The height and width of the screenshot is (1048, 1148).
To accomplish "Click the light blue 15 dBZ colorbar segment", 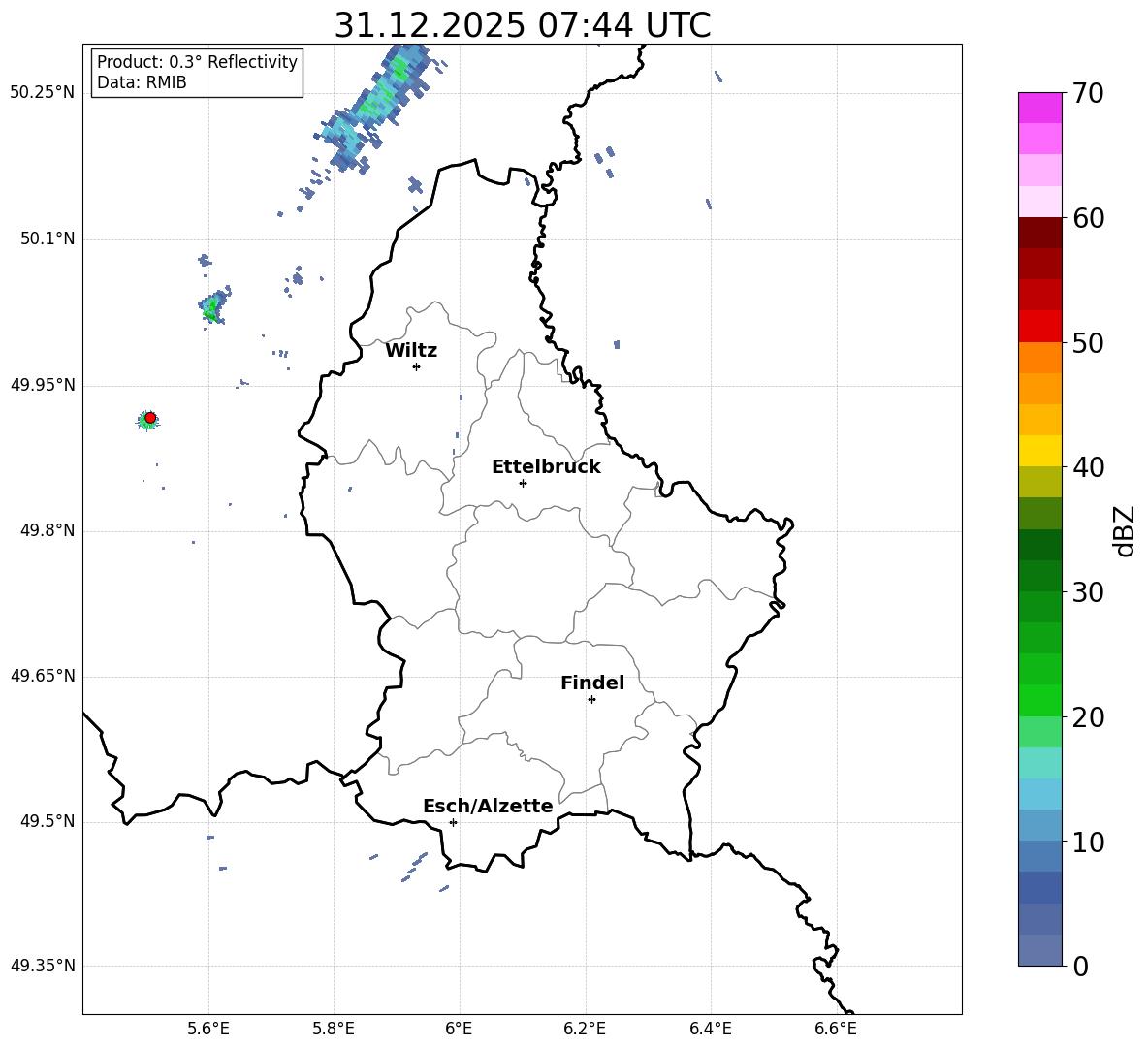I will click(1040, 794).
